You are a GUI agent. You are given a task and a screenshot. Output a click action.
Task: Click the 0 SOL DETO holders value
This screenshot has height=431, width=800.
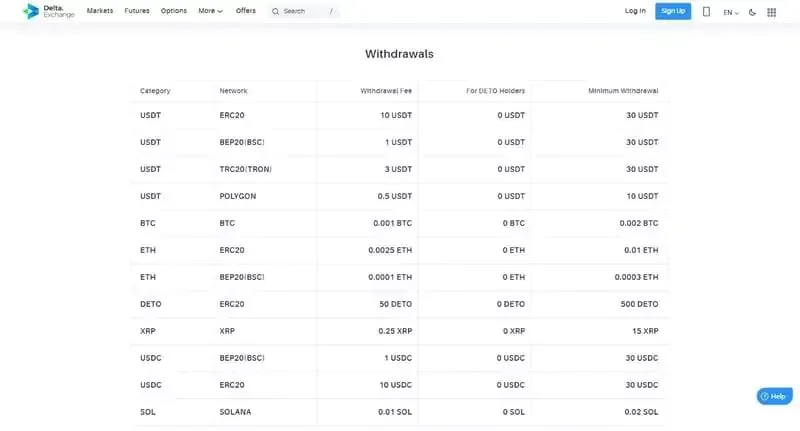point(513,412)
